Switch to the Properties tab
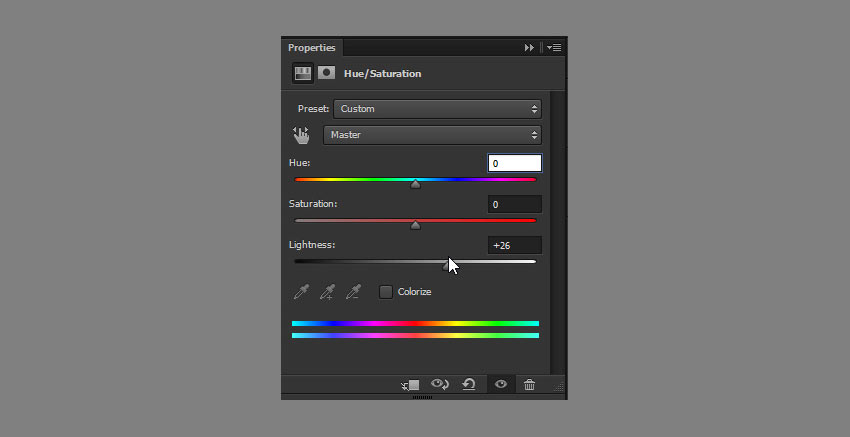 (312, 48)
